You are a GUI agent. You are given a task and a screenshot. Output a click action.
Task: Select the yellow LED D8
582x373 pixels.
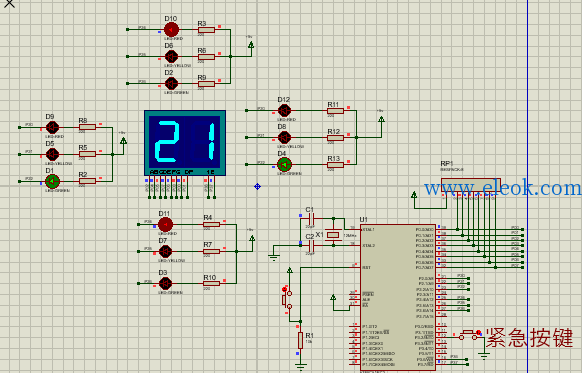pos(284,137)
